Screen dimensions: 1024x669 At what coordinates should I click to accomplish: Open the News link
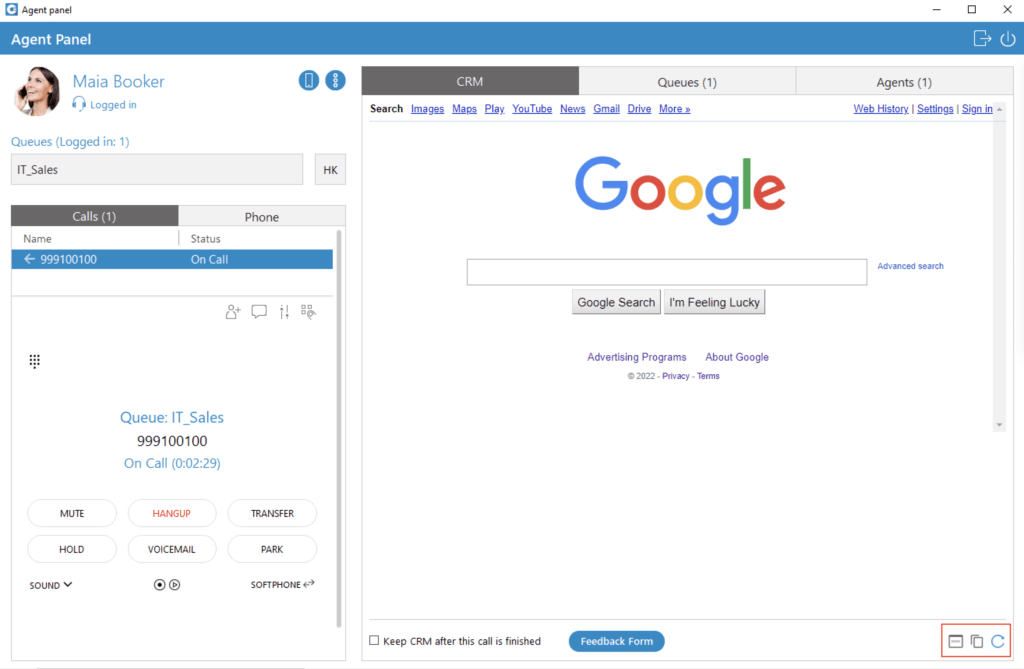point(573,109)
